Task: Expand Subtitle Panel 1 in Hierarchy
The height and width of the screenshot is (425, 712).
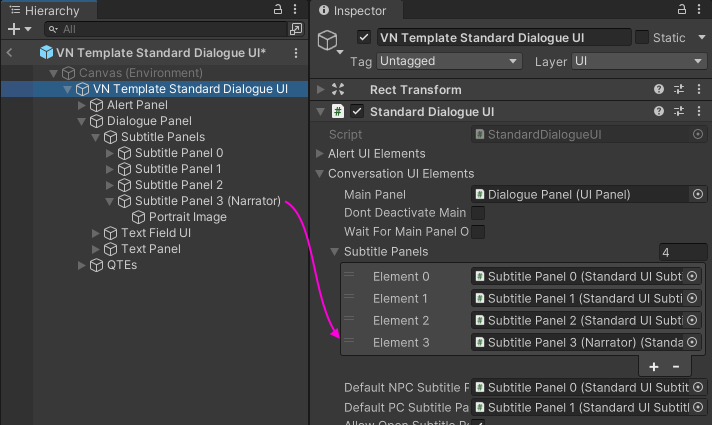Action: 109,169
